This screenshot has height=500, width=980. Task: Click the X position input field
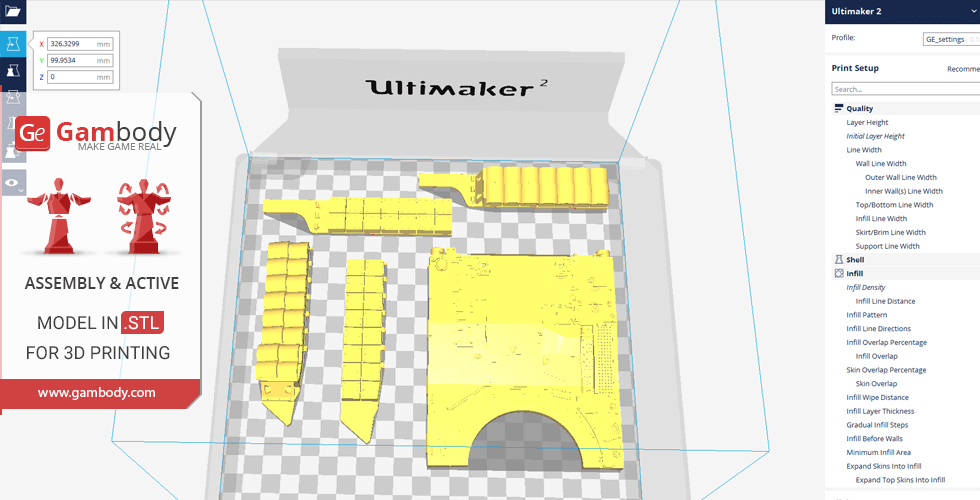(x=78, y=44)
